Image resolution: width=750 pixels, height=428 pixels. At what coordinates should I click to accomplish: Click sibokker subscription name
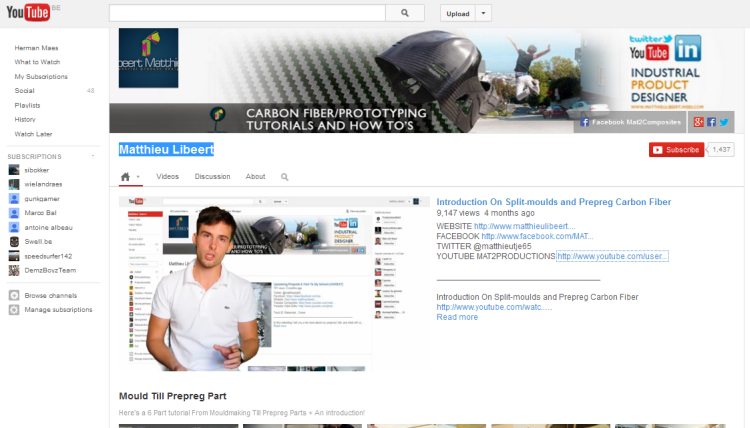point(37,170)
